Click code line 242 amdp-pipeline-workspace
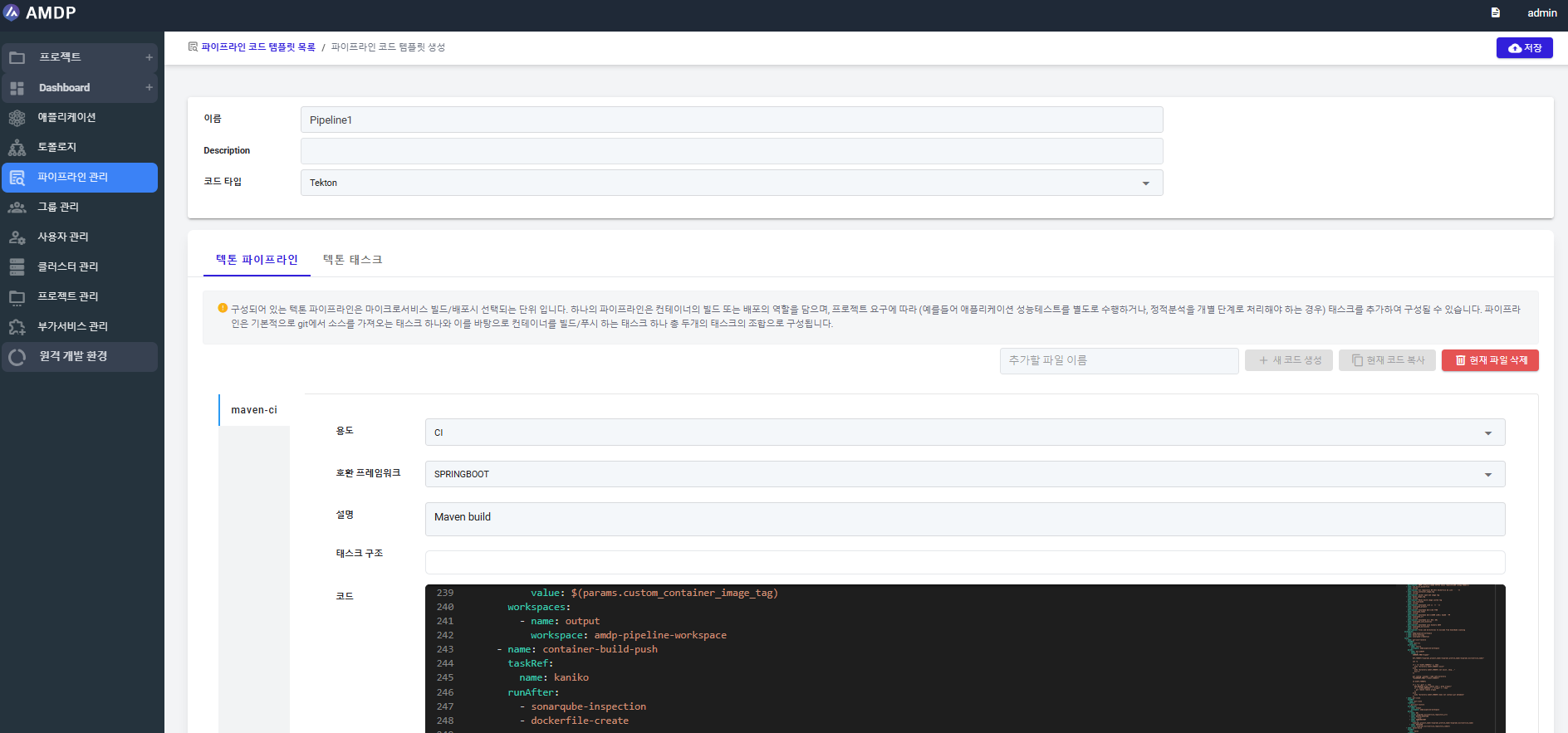1568x733 pixels. [628, 635]
